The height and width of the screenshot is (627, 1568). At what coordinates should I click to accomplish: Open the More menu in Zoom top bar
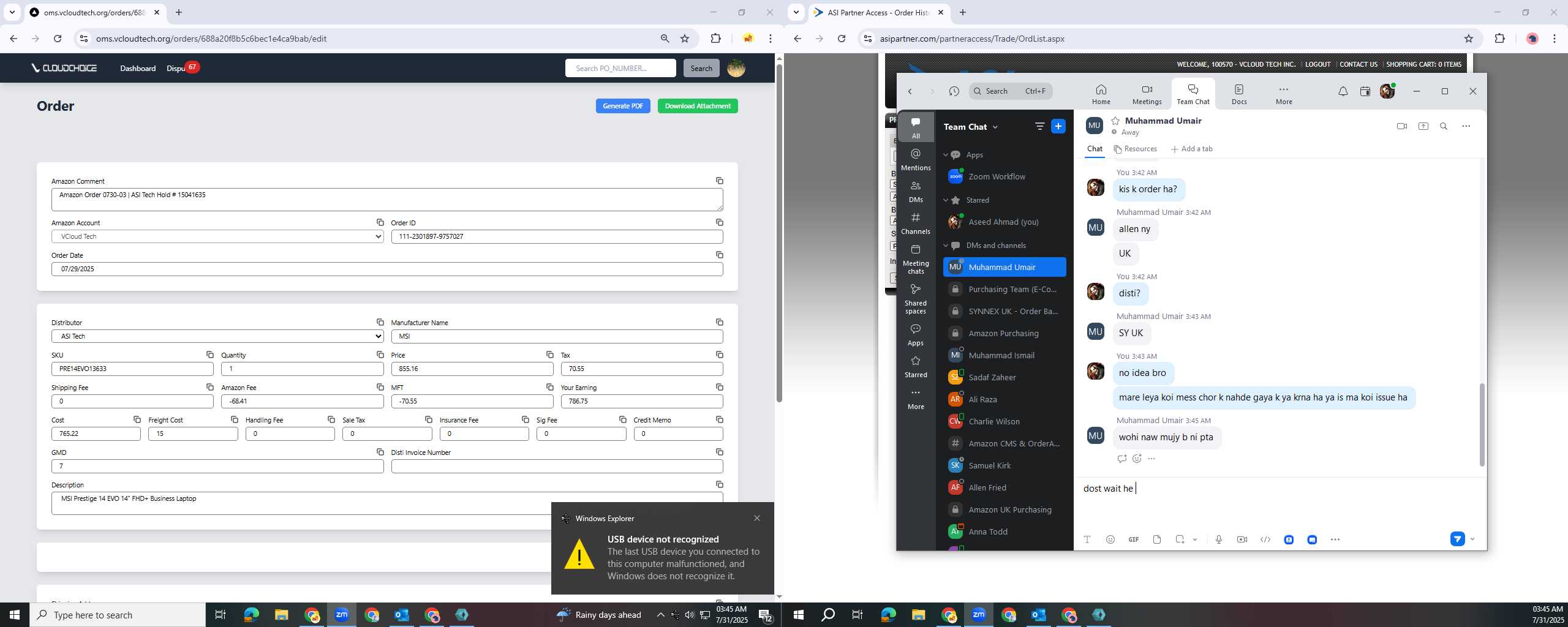(1284, 94)
